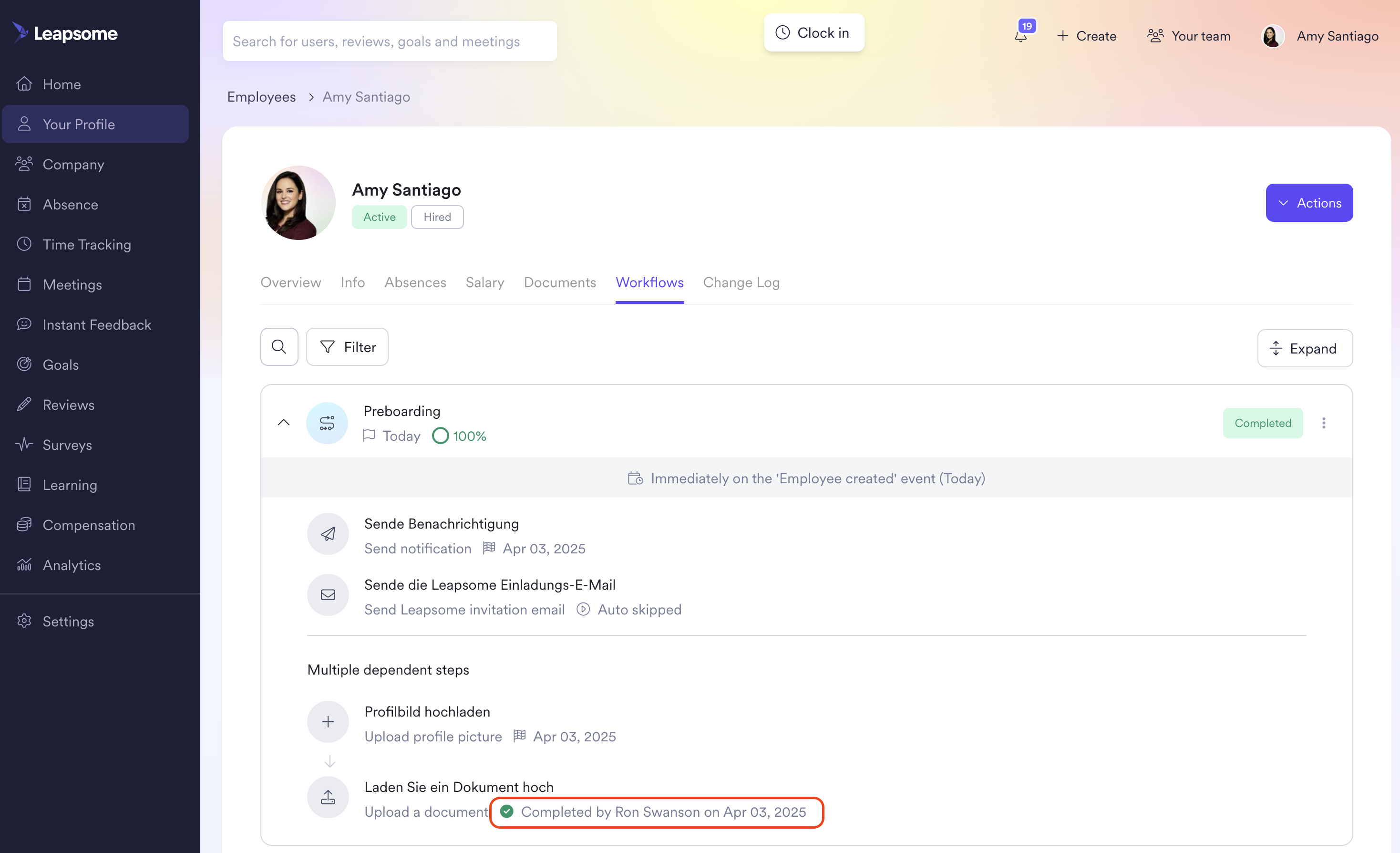Expand all workflows with Expand button

1305,348
